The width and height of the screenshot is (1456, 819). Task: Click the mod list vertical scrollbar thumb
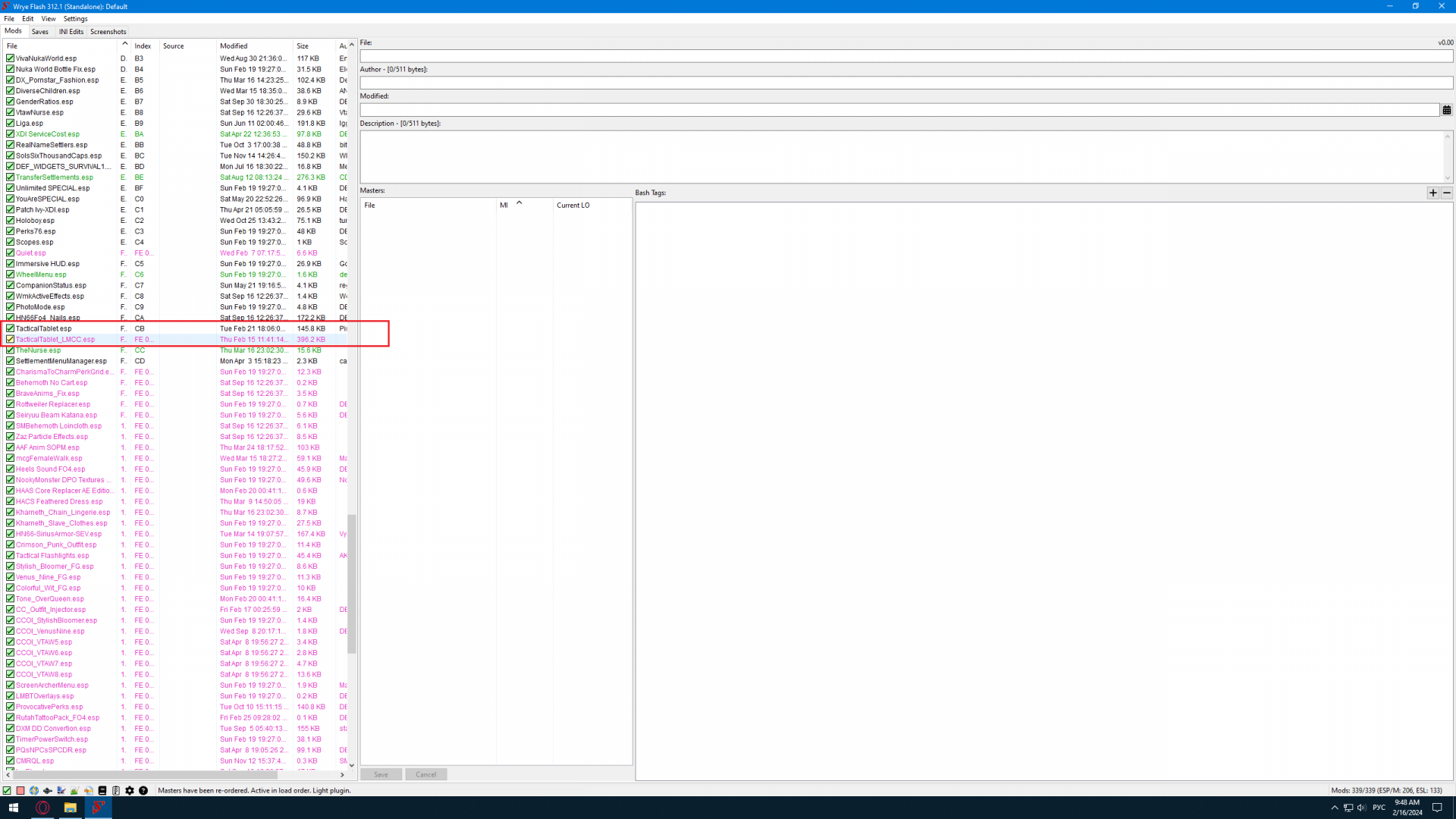[x=351, y=584]
